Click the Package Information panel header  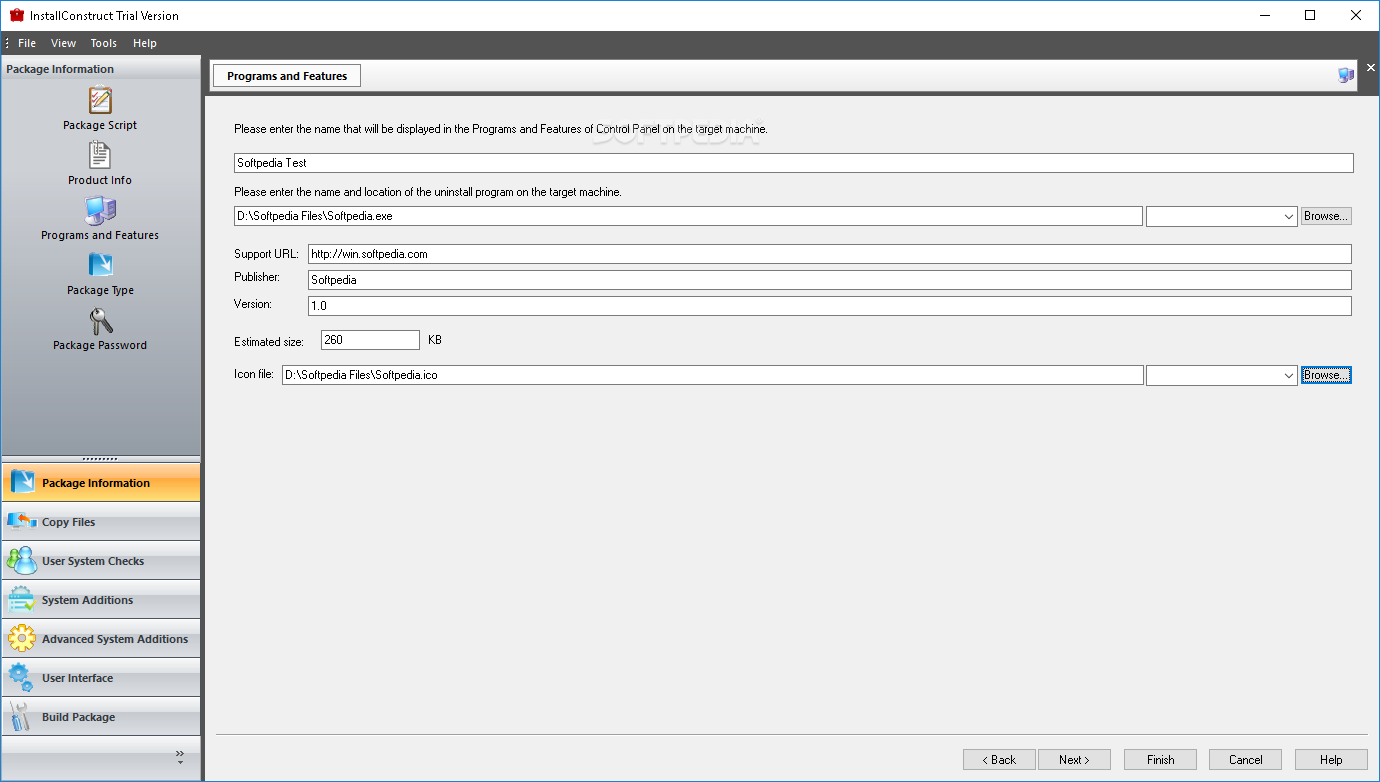coord(100,69)
